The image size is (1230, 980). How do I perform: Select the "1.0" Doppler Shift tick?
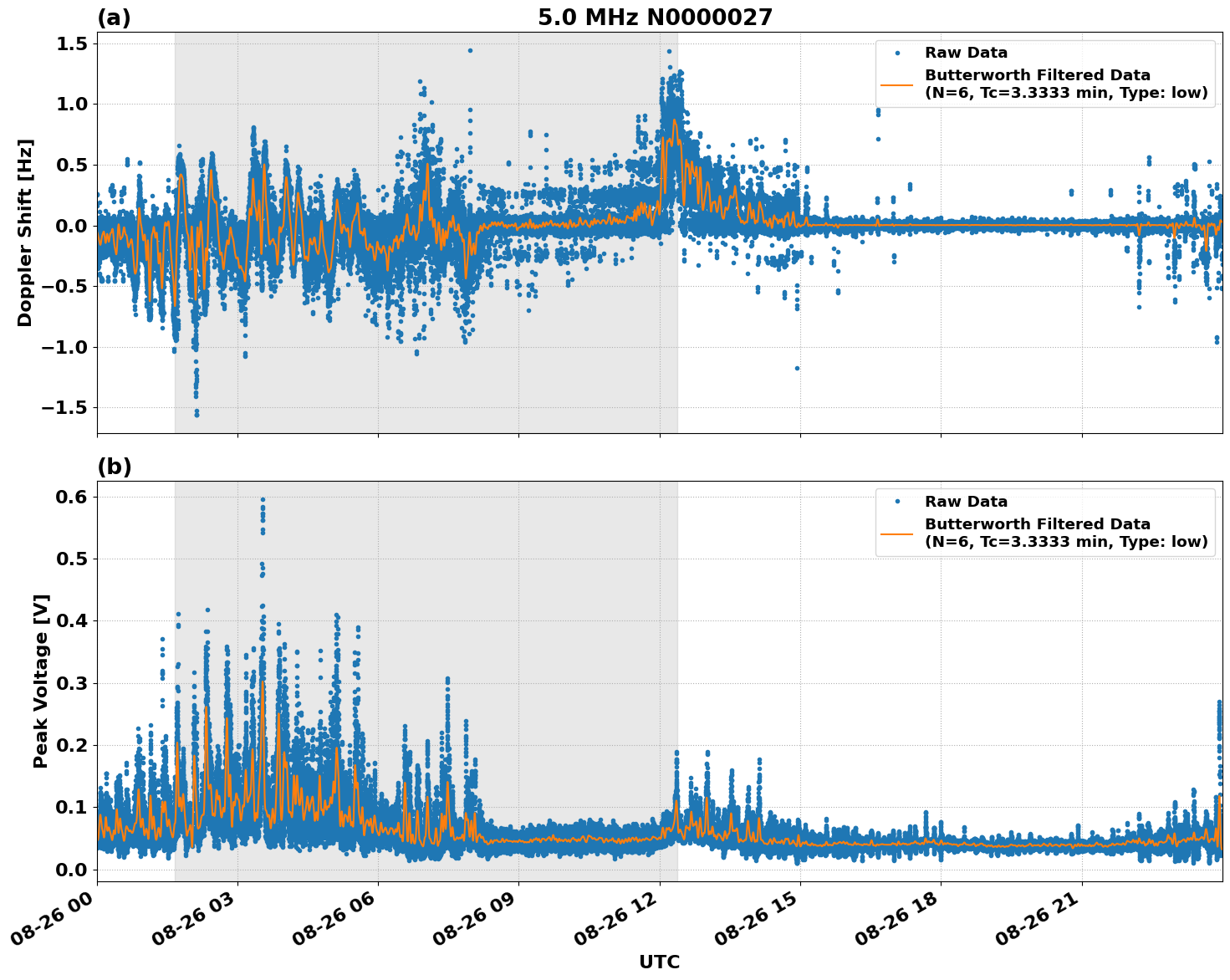71,105
